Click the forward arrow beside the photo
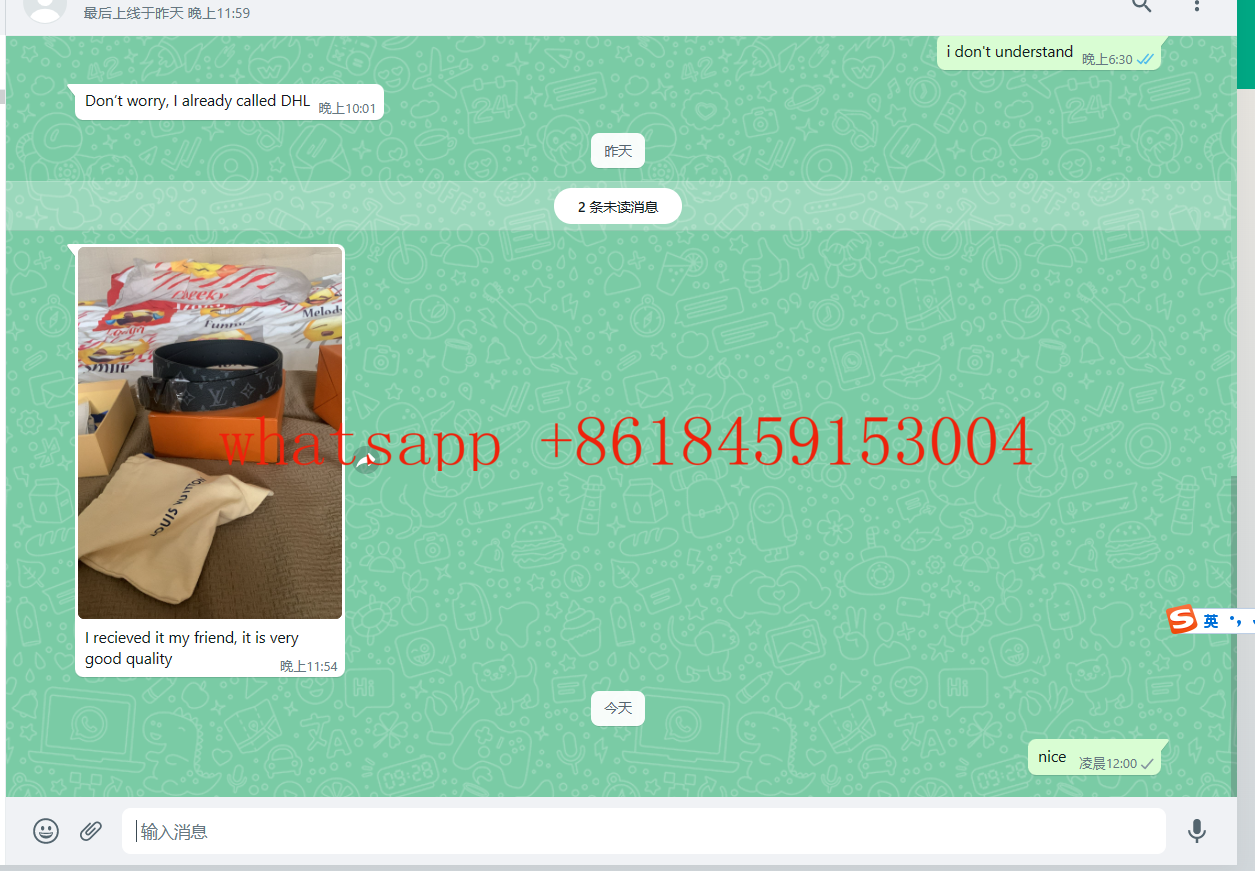 click(367, 463)
